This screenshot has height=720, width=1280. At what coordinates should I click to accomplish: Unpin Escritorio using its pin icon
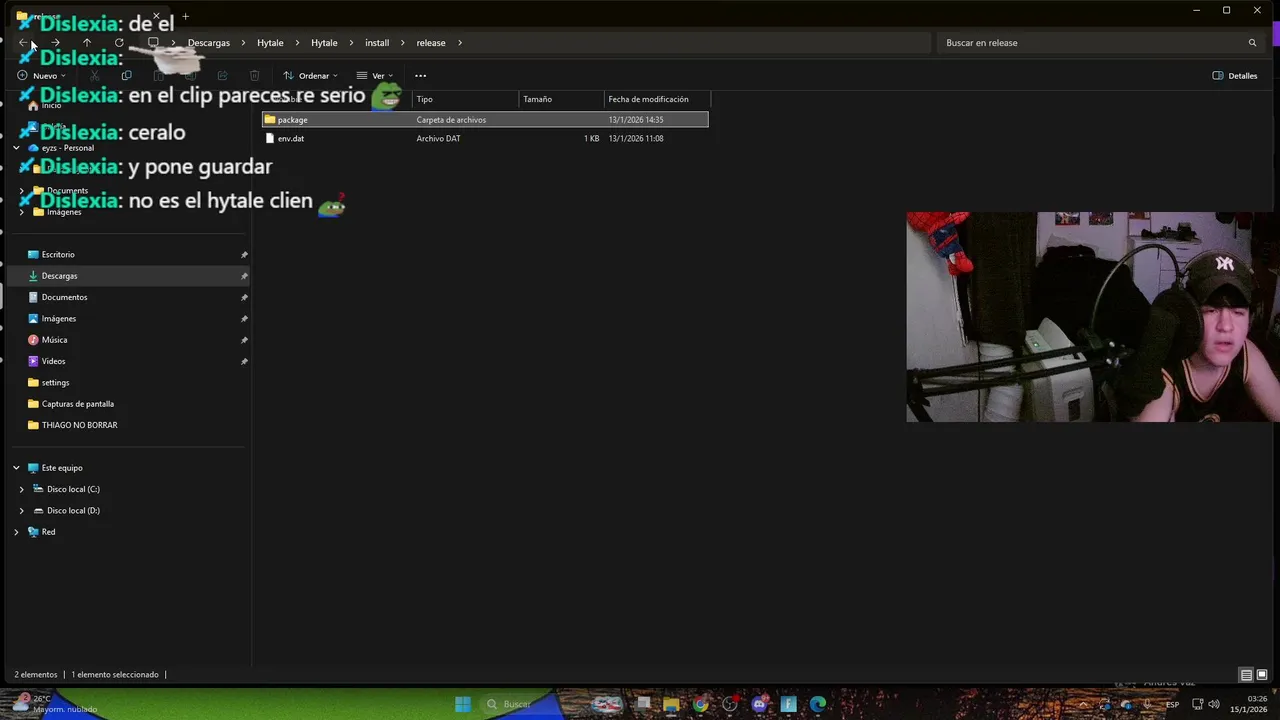[244, 255]
